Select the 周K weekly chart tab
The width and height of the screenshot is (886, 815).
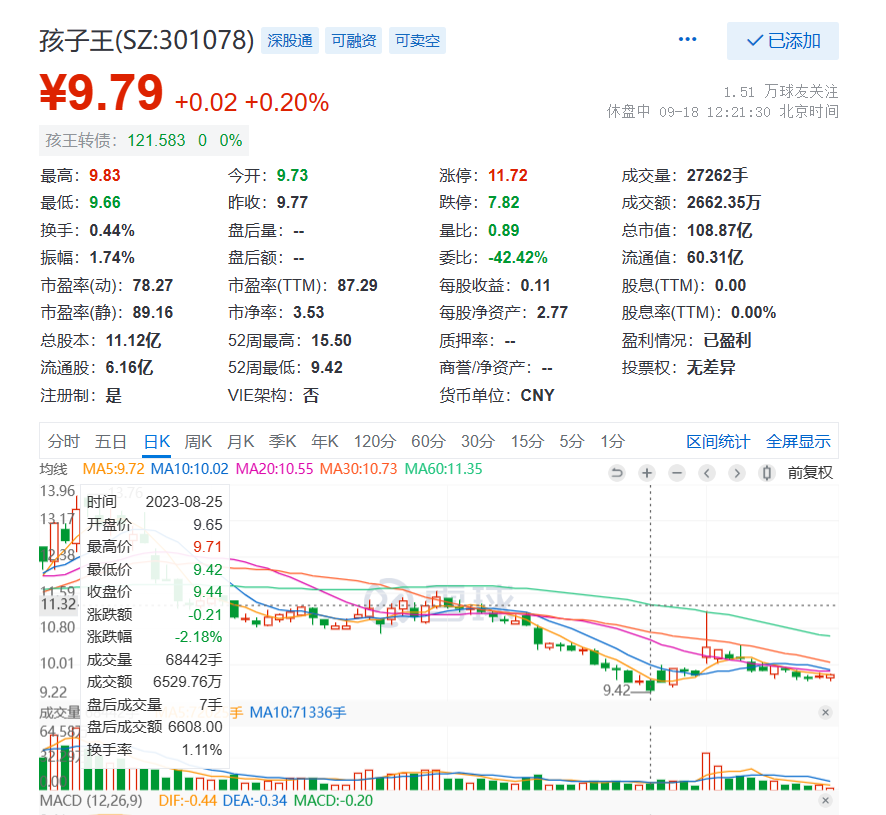pos(198,441)
